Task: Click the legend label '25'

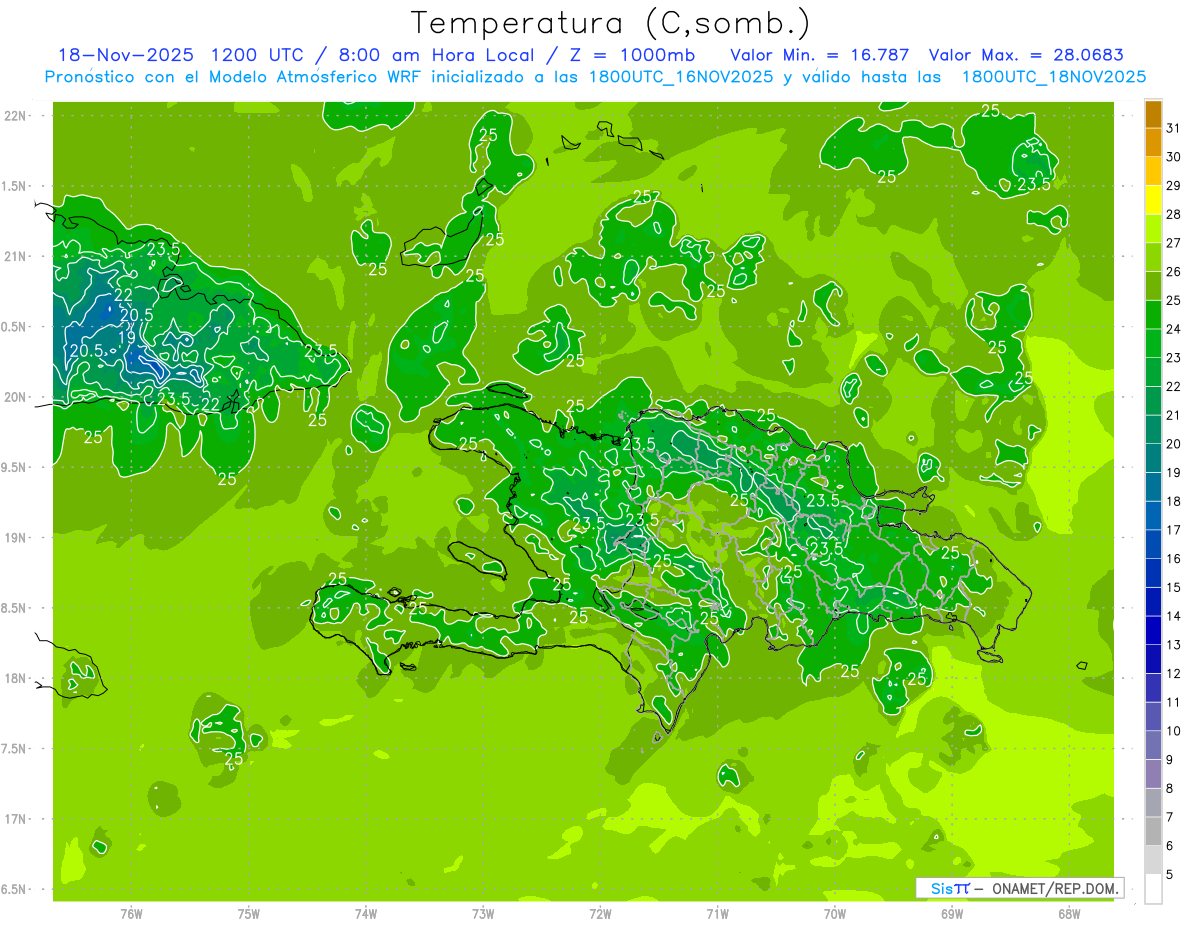Action: click(x=1174, y=300)
